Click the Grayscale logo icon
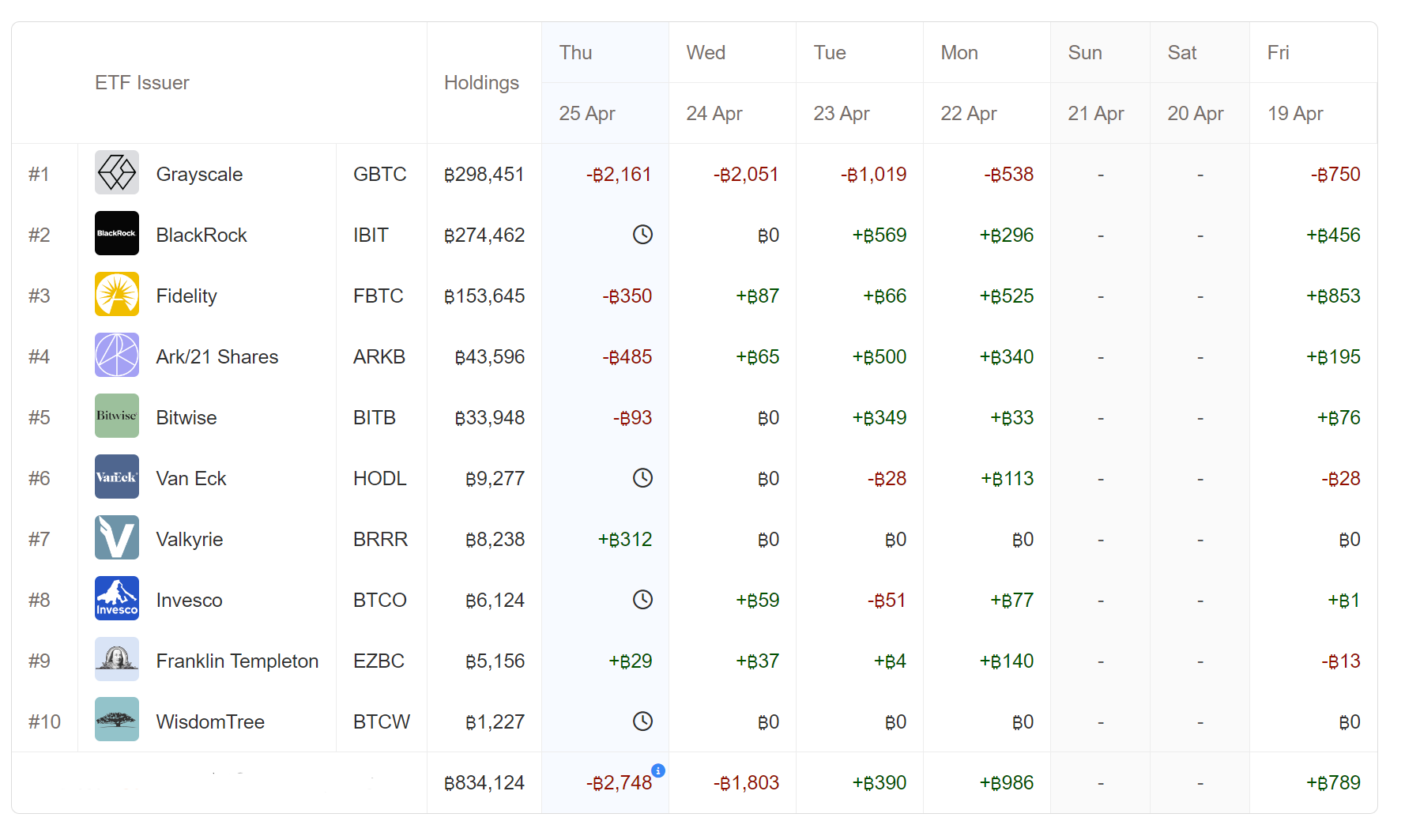Viewport: 1405px width, 840px height. [117, 172]
